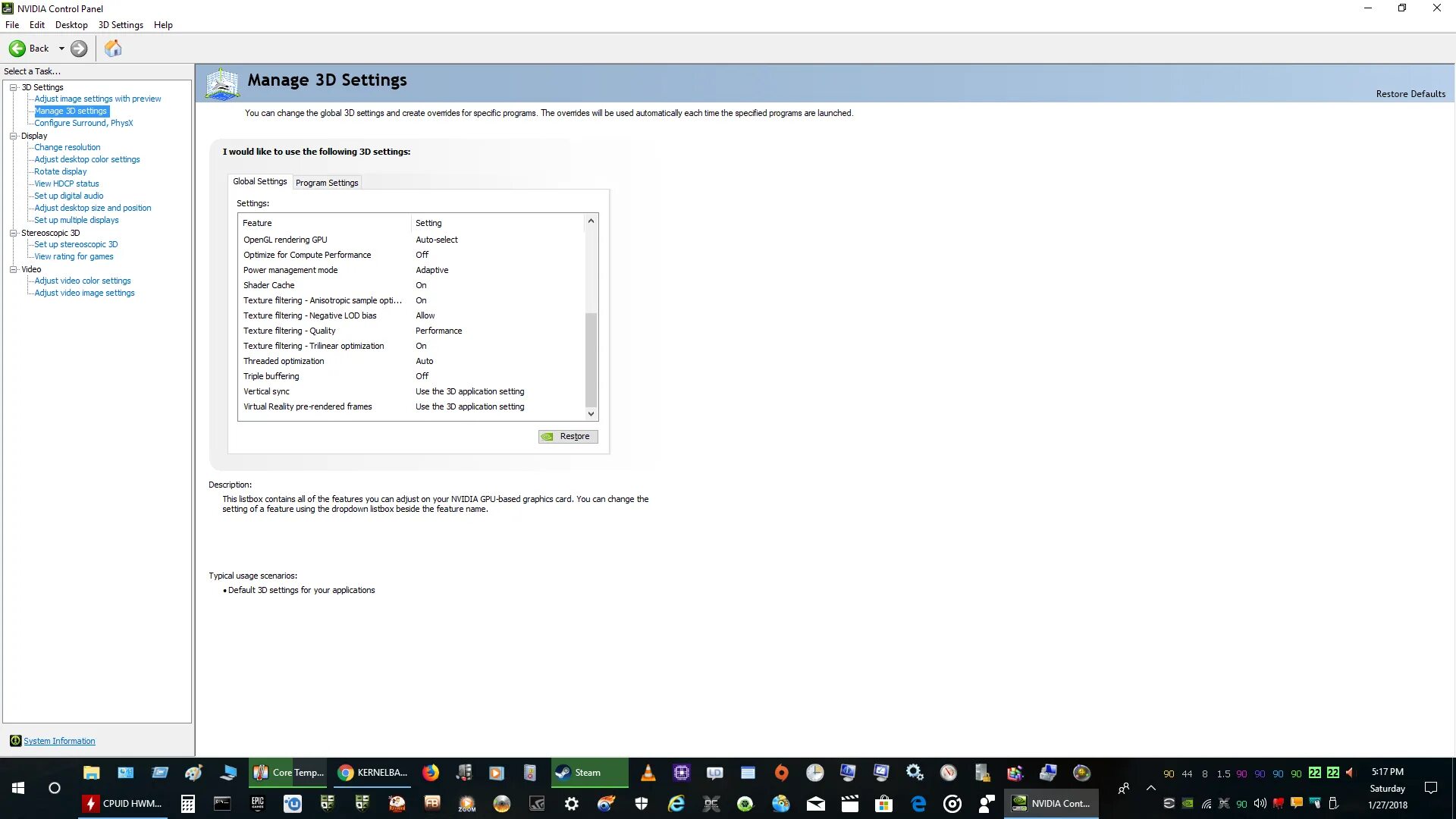Image resolution: width=1456 pixels, height=819 pixels.
Task: Launch Microsoft Edge from taskbar
Action: click(918, 804)
